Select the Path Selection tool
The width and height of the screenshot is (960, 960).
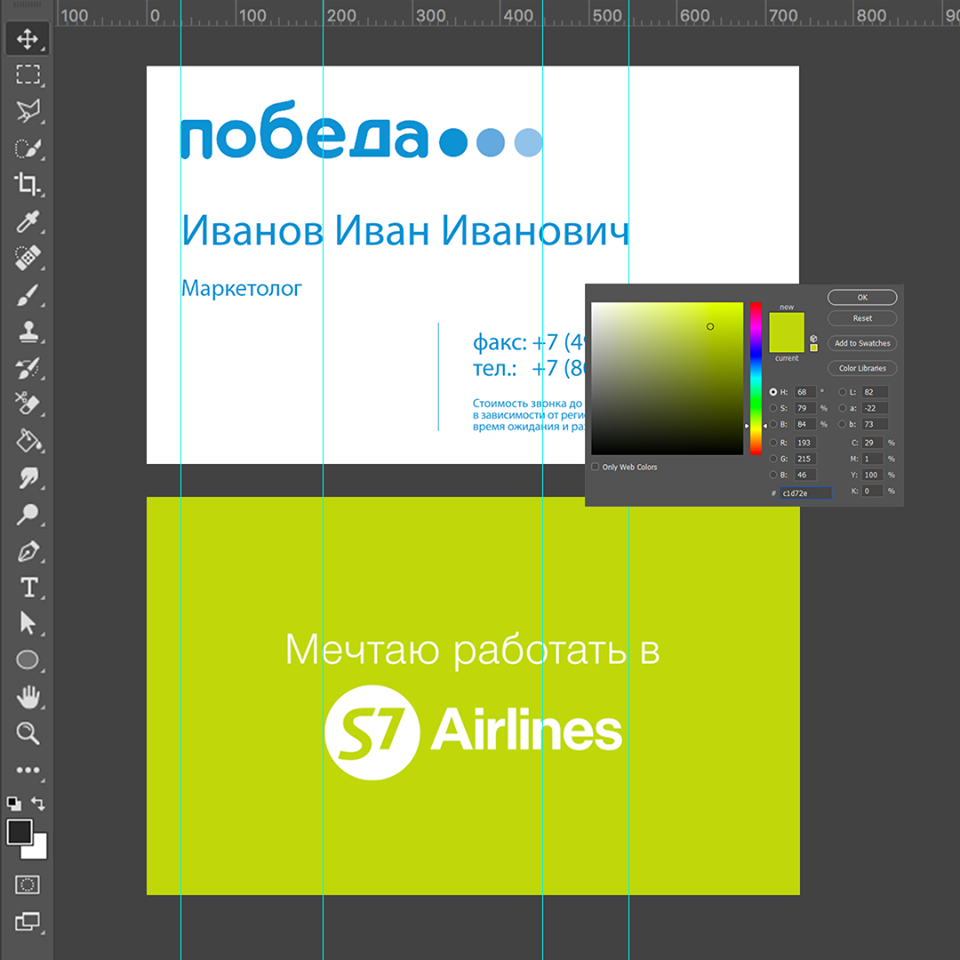click(27, 623)
